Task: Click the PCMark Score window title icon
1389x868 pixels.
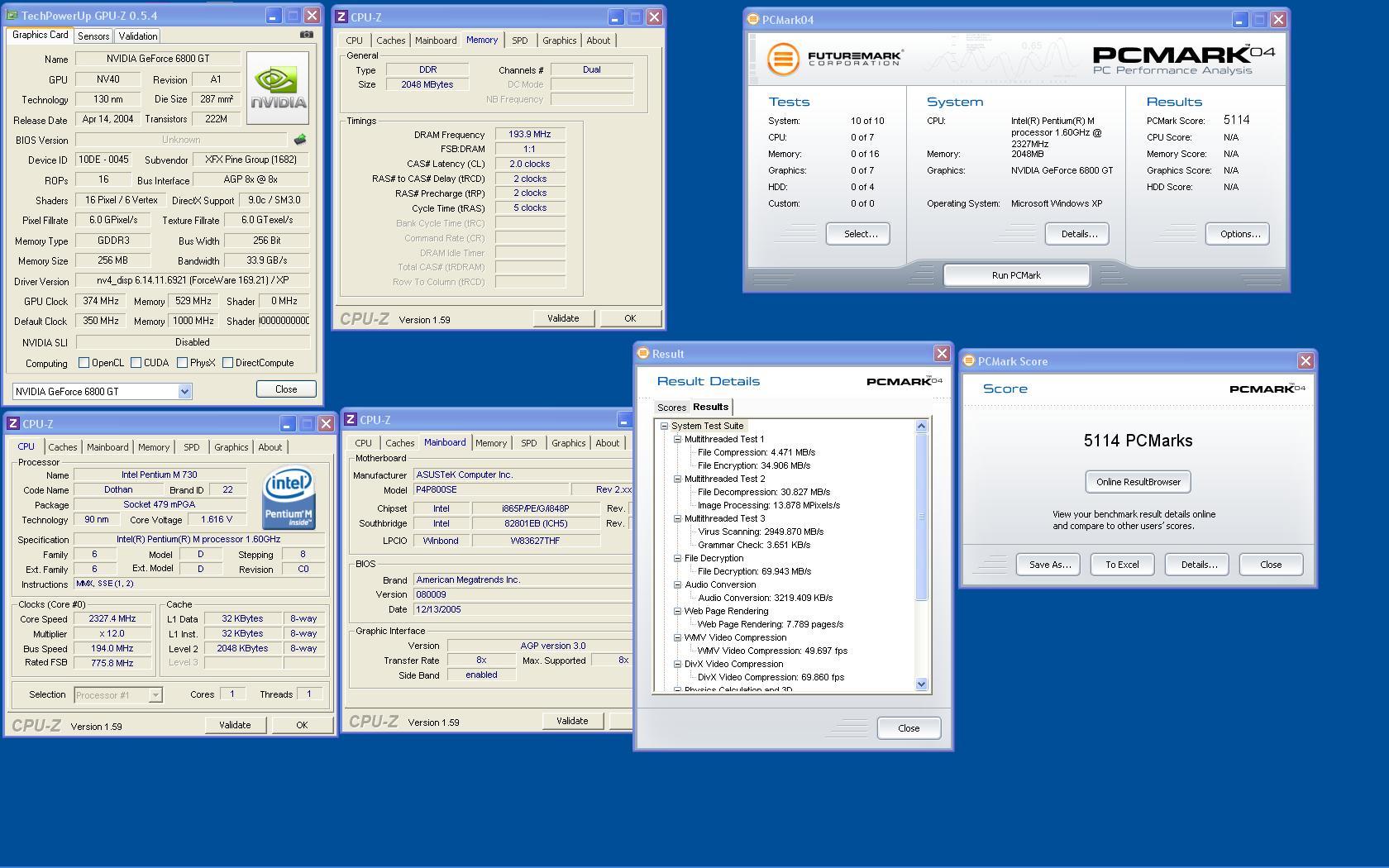Action: (x=969, y=361)
